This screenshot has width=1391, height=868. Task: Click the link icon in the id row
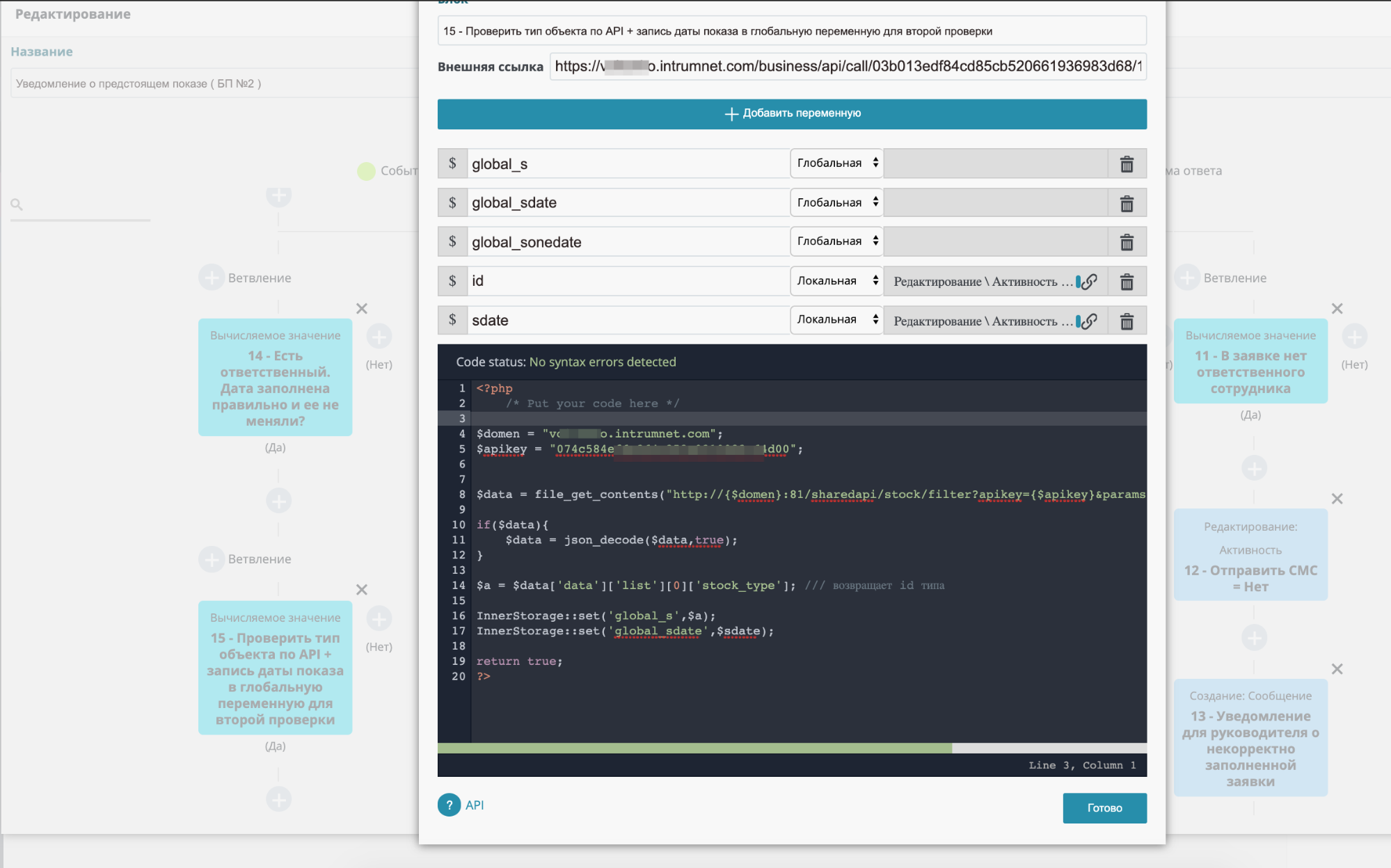point(1089,282)
